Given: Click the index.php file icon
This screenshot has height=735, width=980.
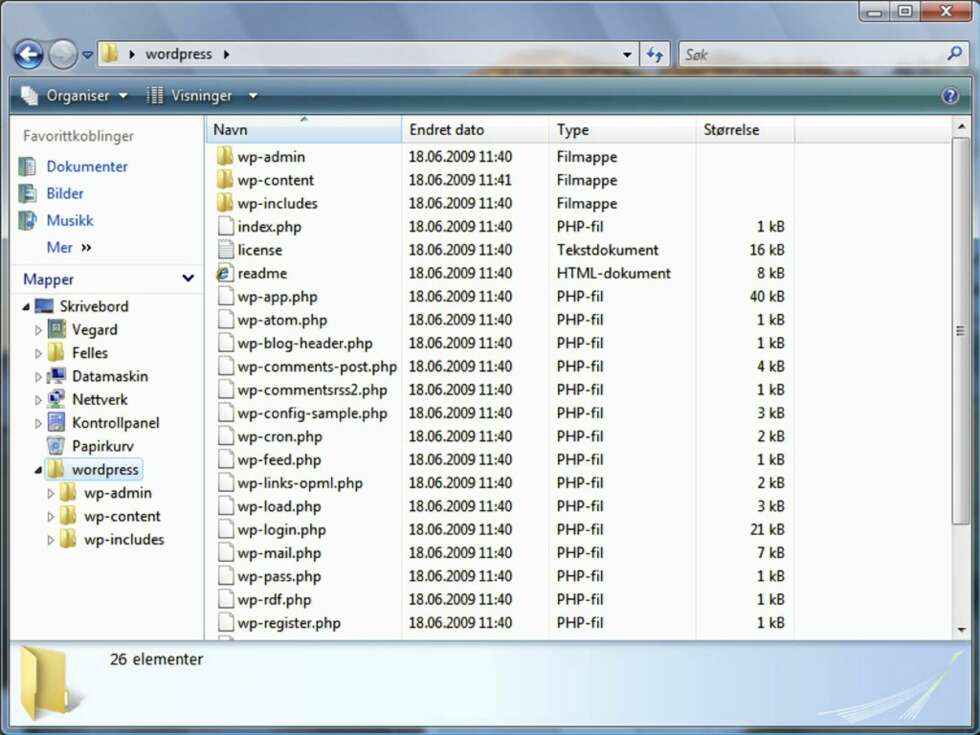Looking at the screenshot, I should (x=225, y=226).
